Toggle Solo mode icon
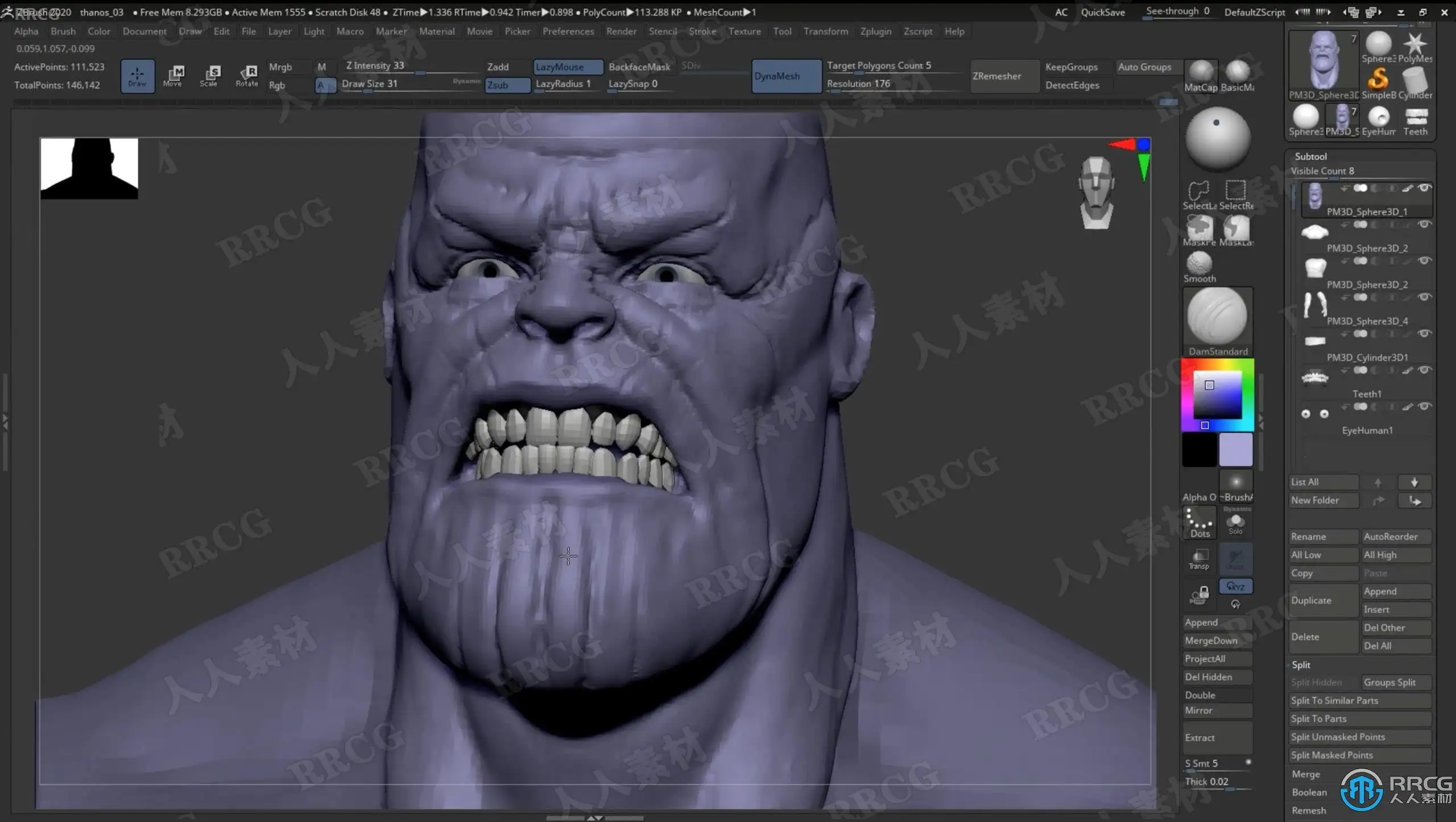Viewport: 1456px width, 822px height. (x=1235, y=522)
